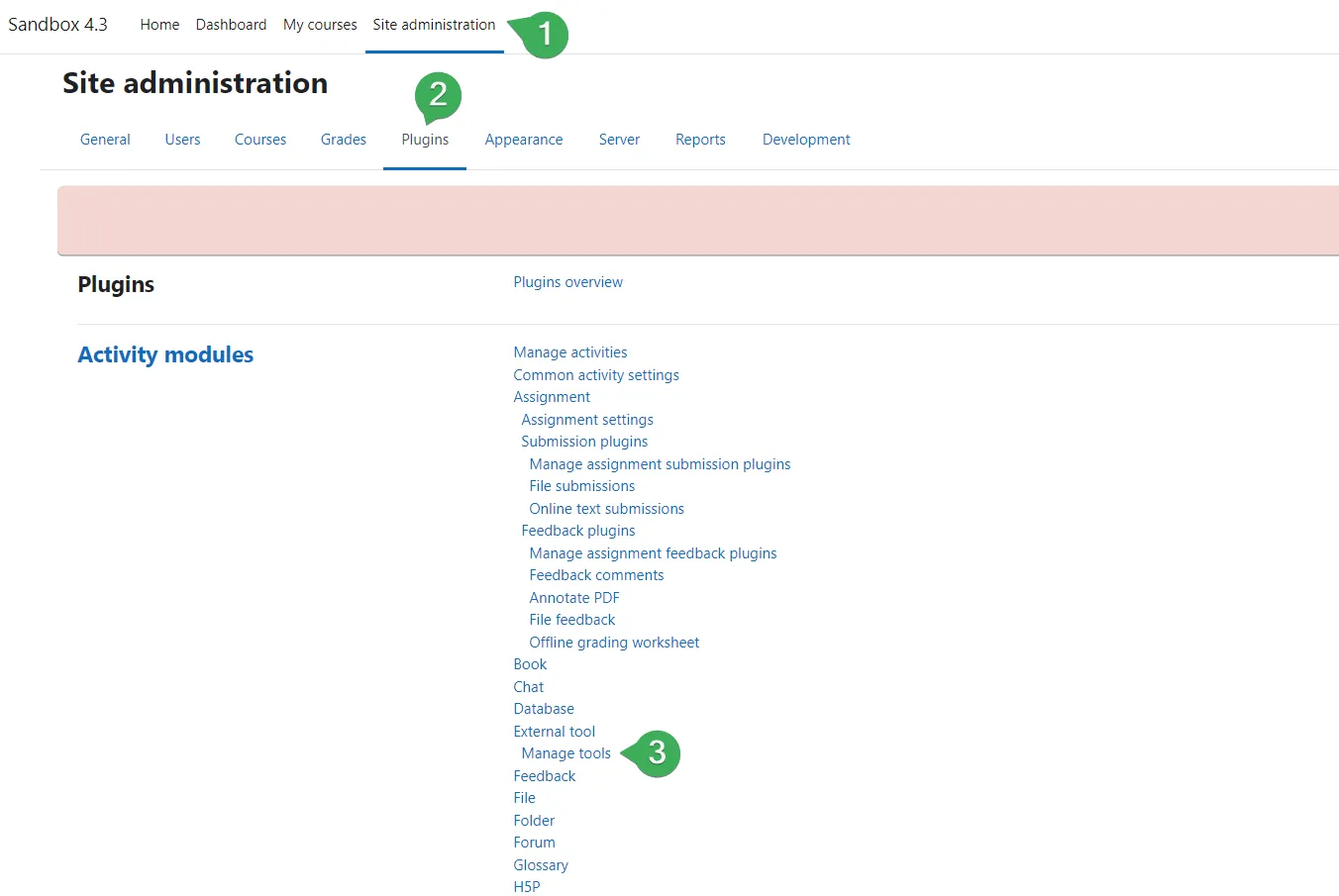Open the Plugins overview link
The height and width of the screenshot is (896, 1339).
point(567,282)
